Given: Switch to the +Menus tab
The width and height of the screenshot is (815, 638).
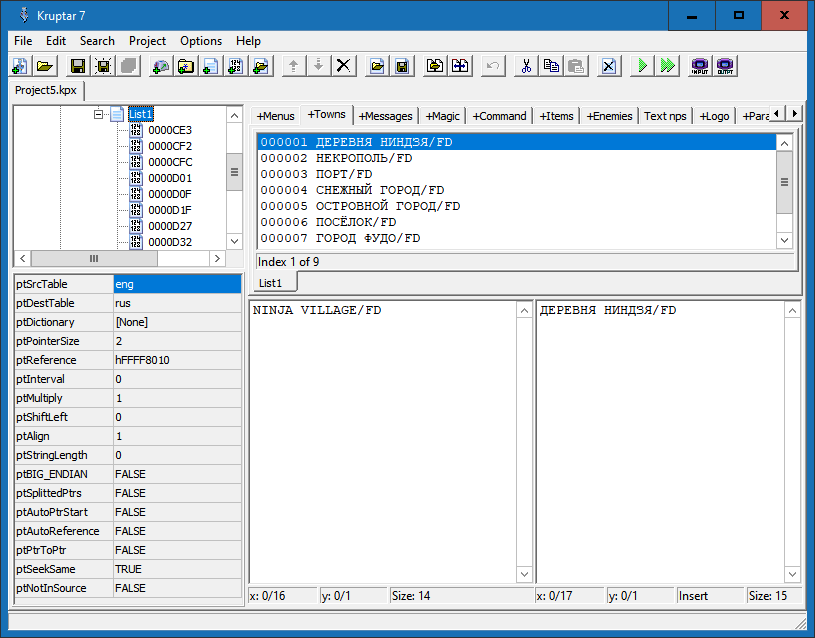Looking at the screenshot, I should pyautogui.click(x=275, y=116).
